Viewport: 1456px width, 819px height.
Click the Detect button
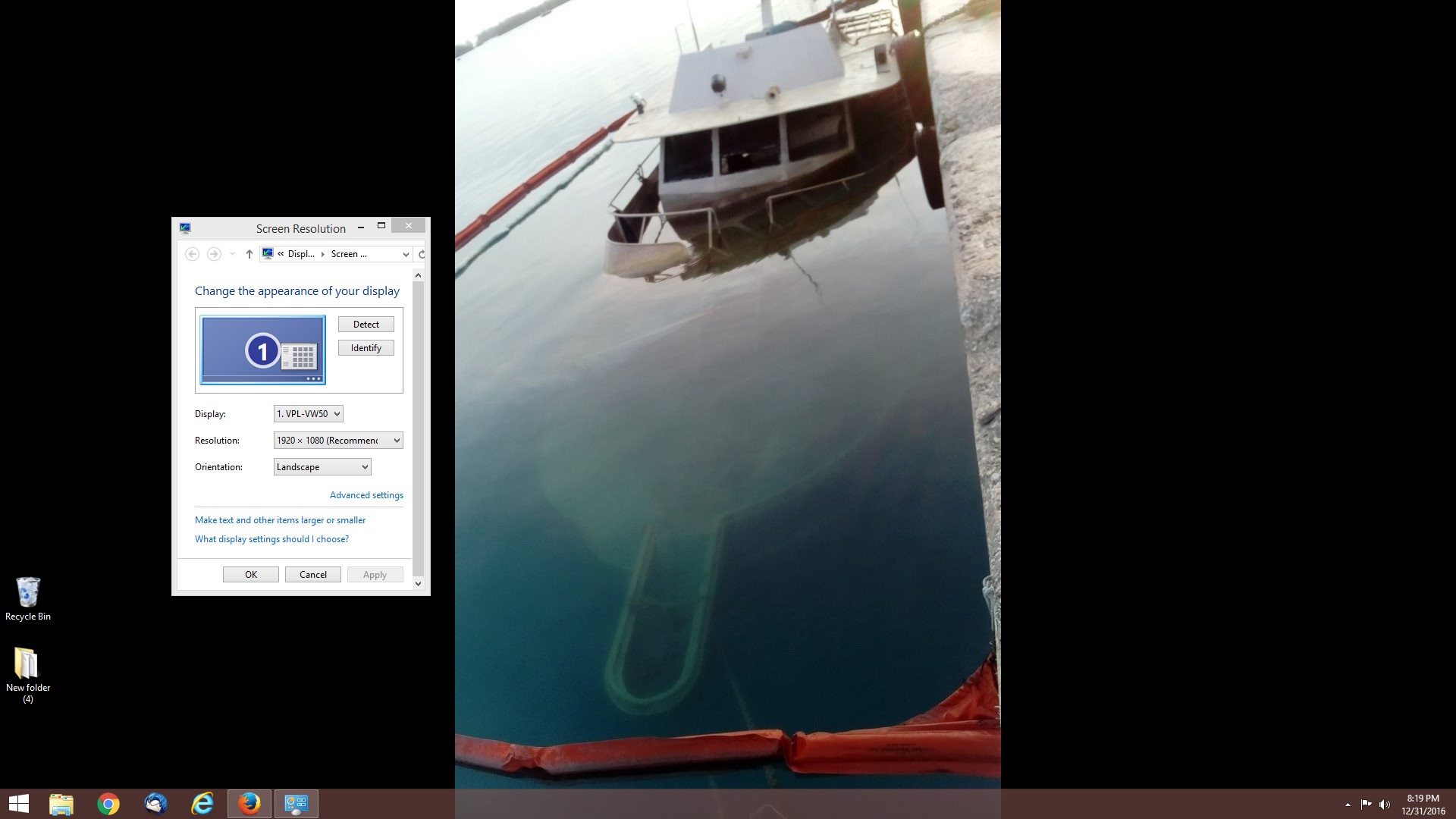click(366, 325)
